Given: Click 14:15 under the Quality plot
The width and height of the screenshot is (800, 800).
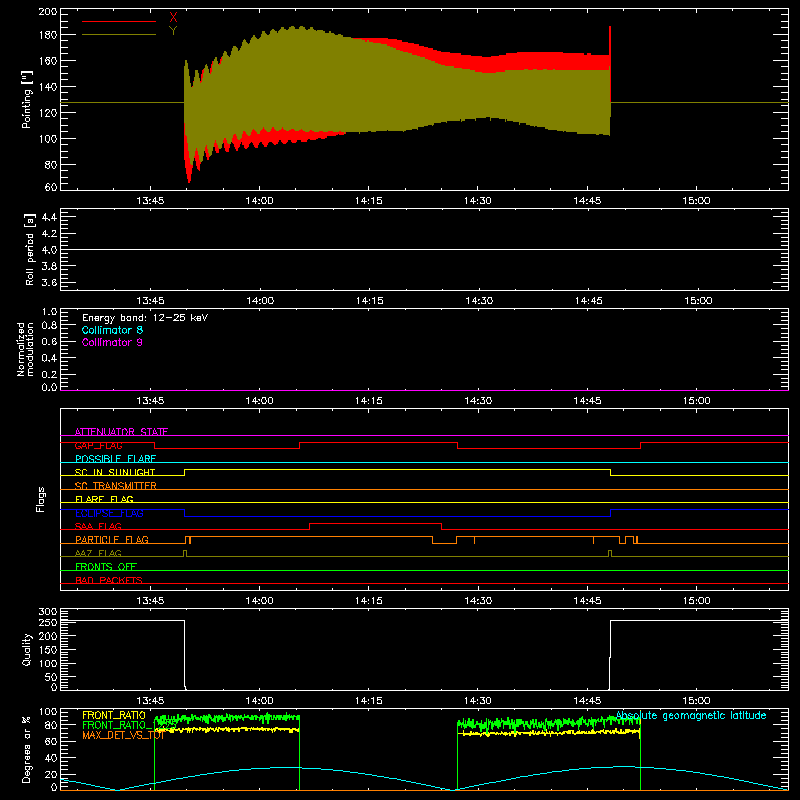Looking at the screenshot, I should tap(368, 701).
